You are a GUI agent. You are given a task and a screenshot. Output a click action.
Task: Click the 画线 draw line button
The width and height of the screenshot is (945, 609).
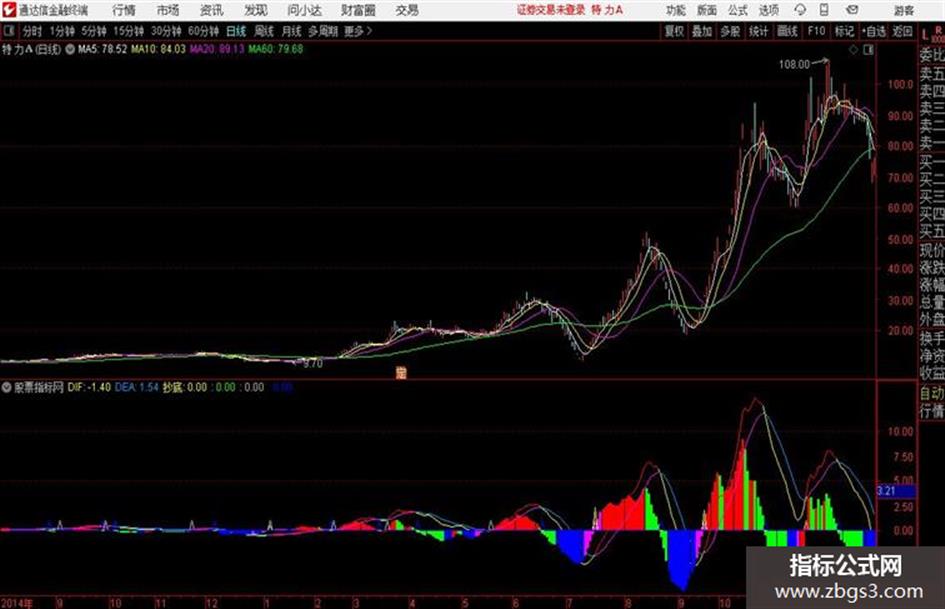tap(787, 31)
